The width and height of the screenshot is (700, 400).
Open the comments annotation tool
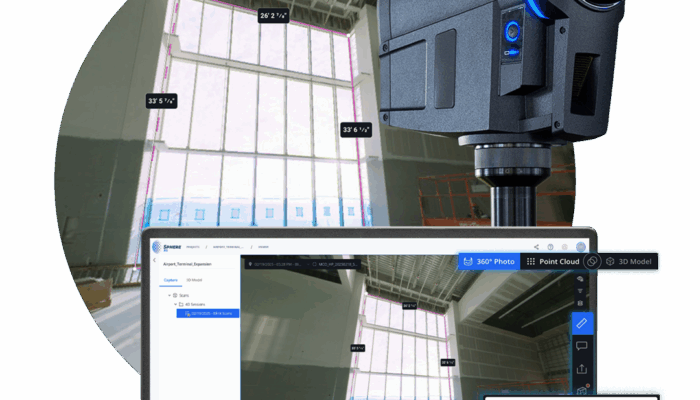coord(582,346)
